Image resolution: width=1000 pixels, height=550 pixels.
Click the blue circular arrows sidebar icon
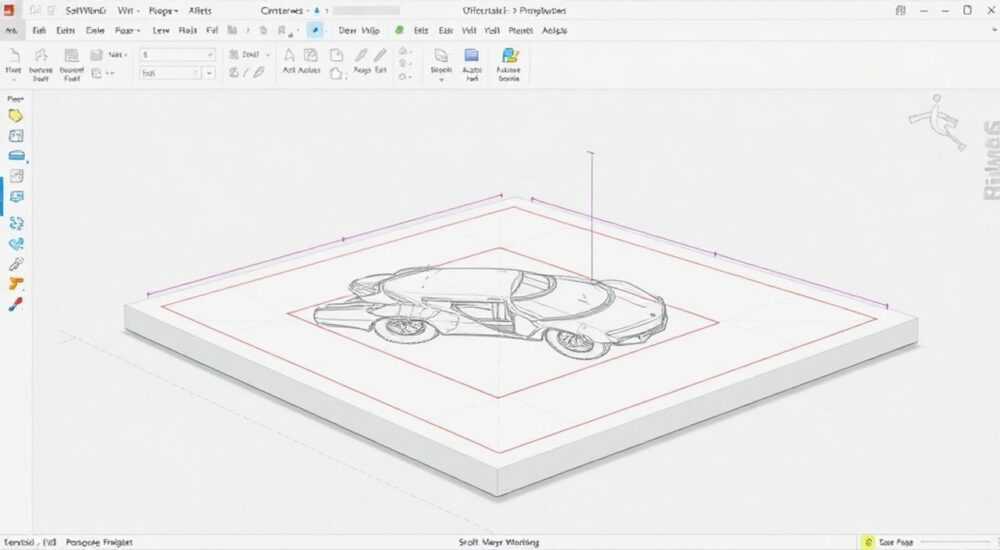pos(16,223)
